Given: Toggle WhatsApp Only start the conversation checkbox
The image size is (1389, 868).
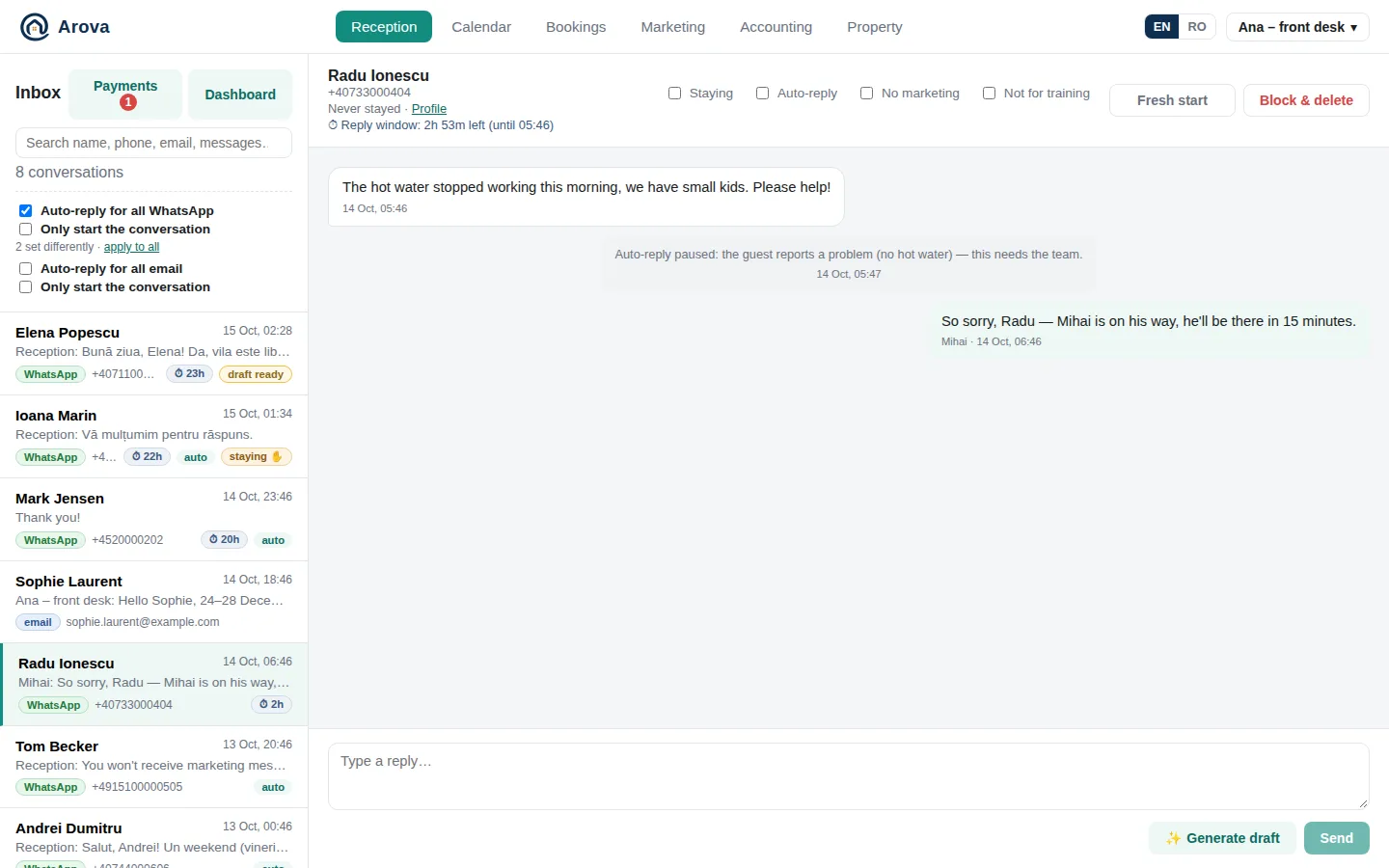Looking at the screenshot, I should pyautogui.click(x=25, y=229).
